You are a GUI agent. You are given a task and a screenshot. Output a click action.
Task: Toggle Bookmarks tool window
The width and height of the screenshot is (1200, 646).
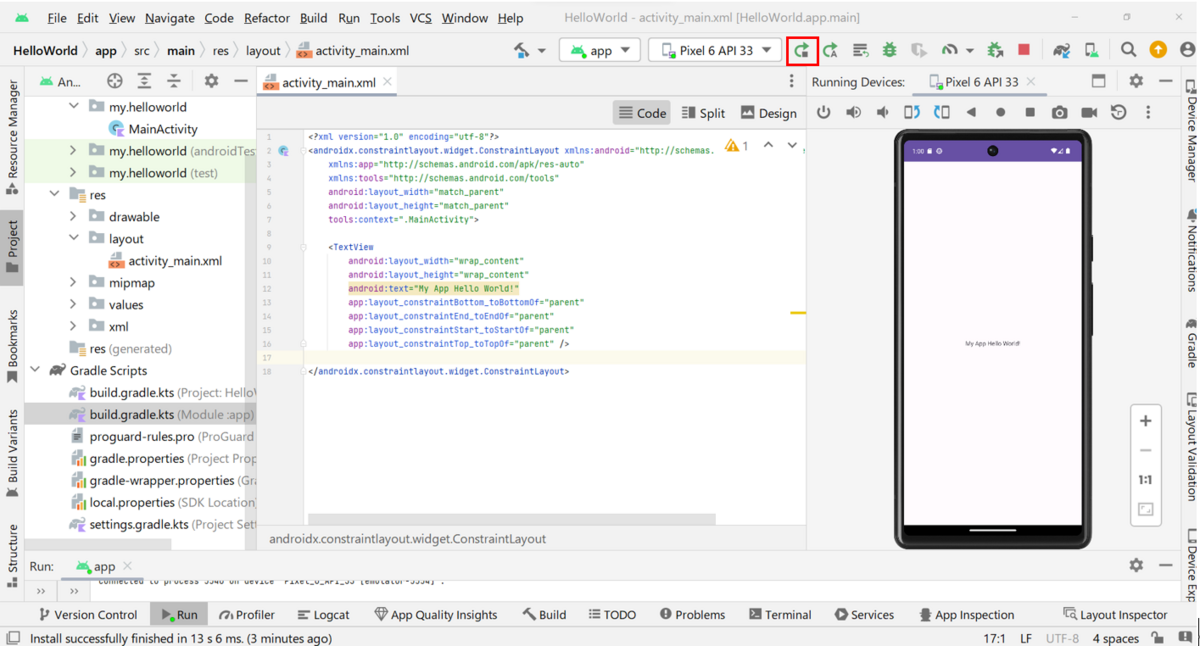coord(12,346)
